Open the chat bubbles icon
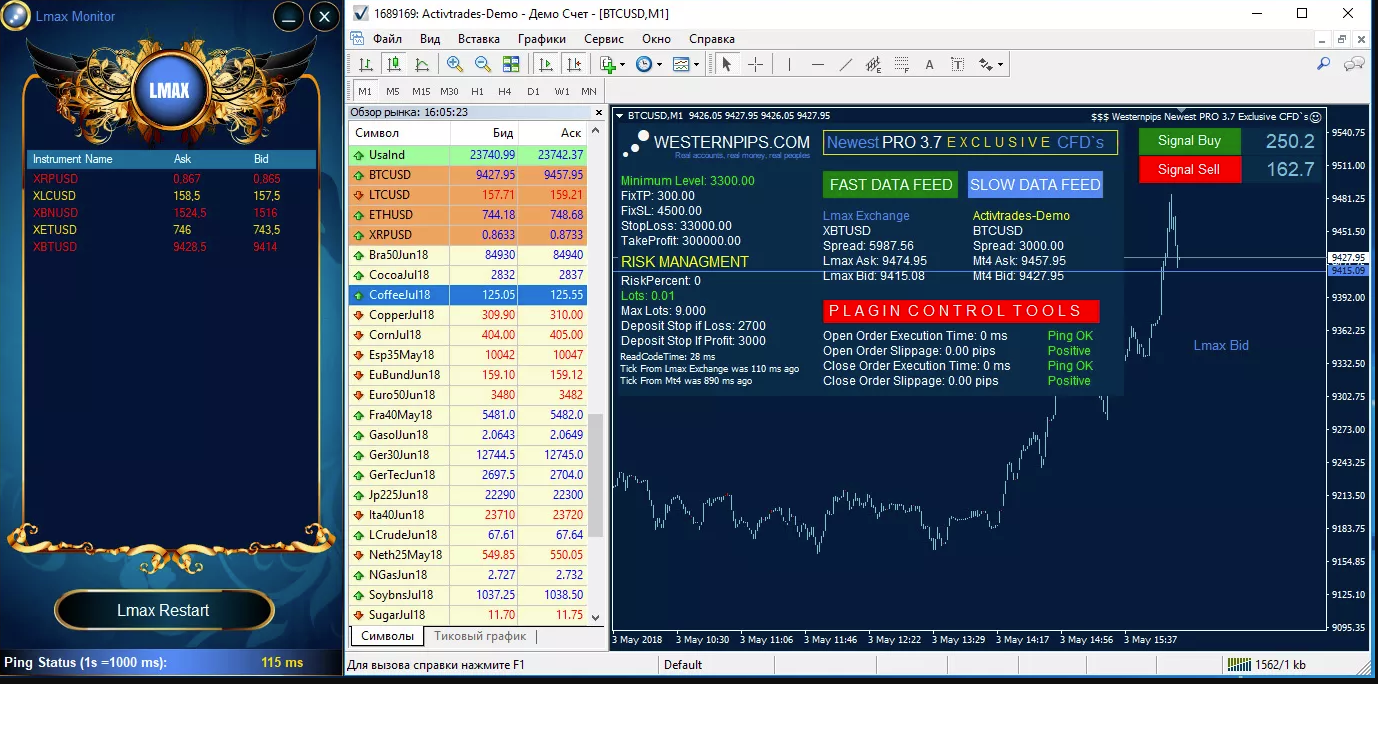This screenshot has width=1378, height=745. pyautogui.click(x=1354, y=64)
